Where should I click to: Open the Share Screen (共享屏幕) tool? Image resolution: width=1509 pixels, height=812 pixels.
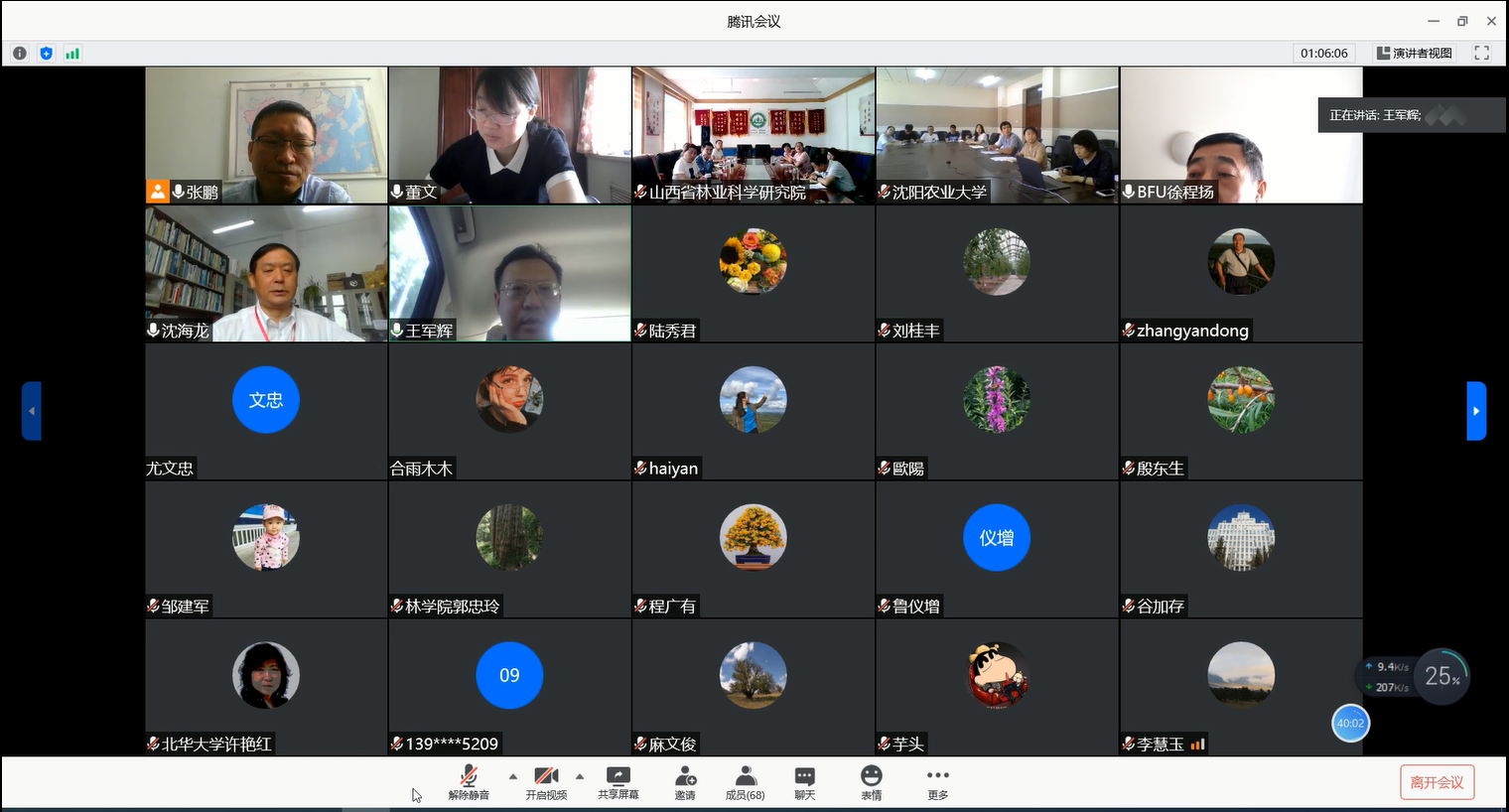coord(617,781)
